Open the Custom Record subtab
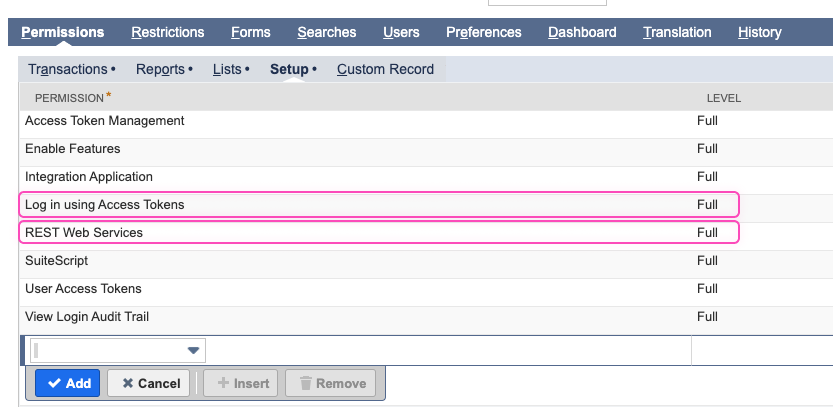The height and width of the screenshot is (407, 833). pyautogui.click(x=385, y=69)
